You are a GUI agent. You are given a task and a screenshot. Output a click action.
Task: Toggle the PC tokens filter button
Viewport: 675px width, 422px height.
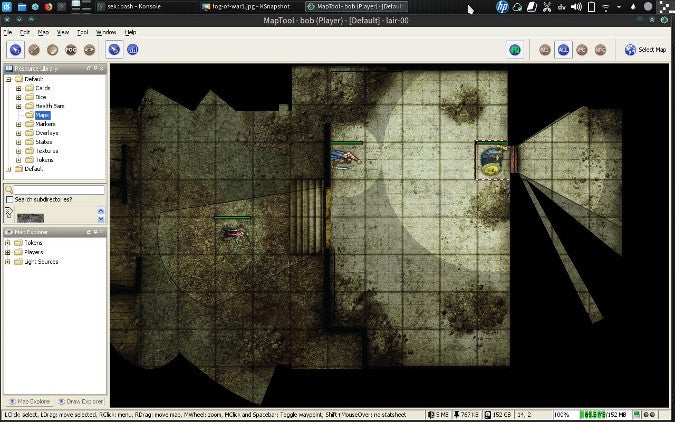[582, 49]
